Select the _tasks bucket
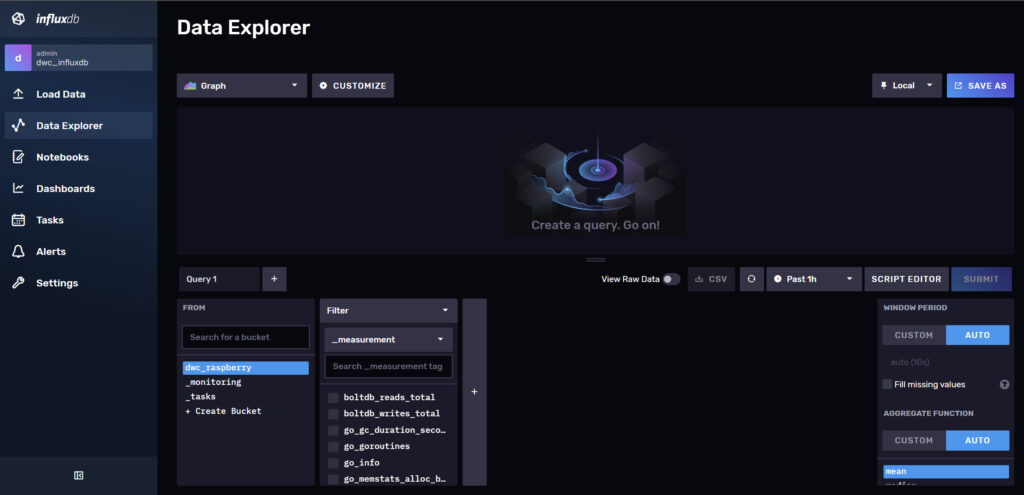Image resolution: width=1024 pixels, height=495 pixels. click(246, 396)
